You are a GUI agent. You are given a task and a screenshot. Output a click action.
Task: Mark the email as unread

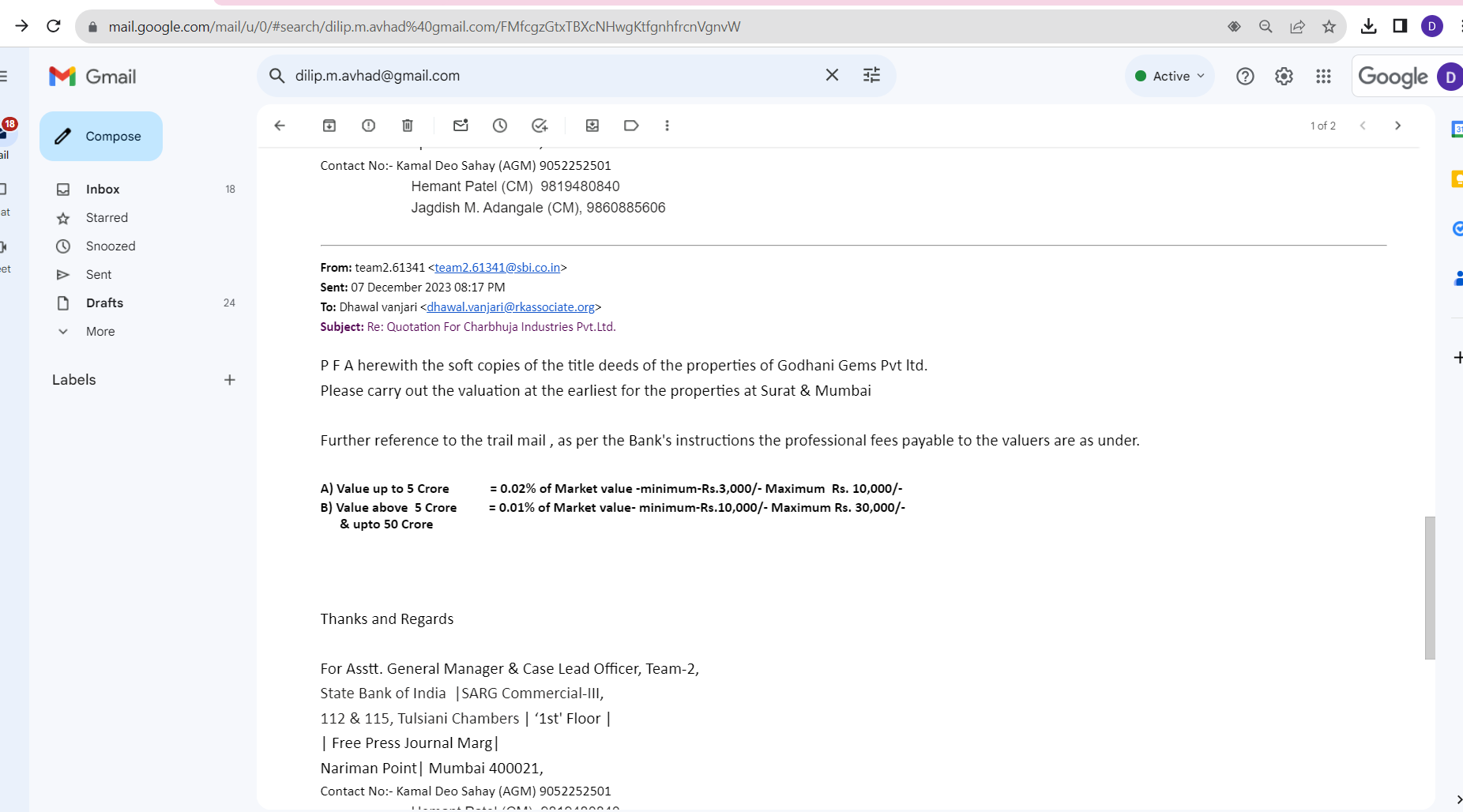(x=461, y=126)
